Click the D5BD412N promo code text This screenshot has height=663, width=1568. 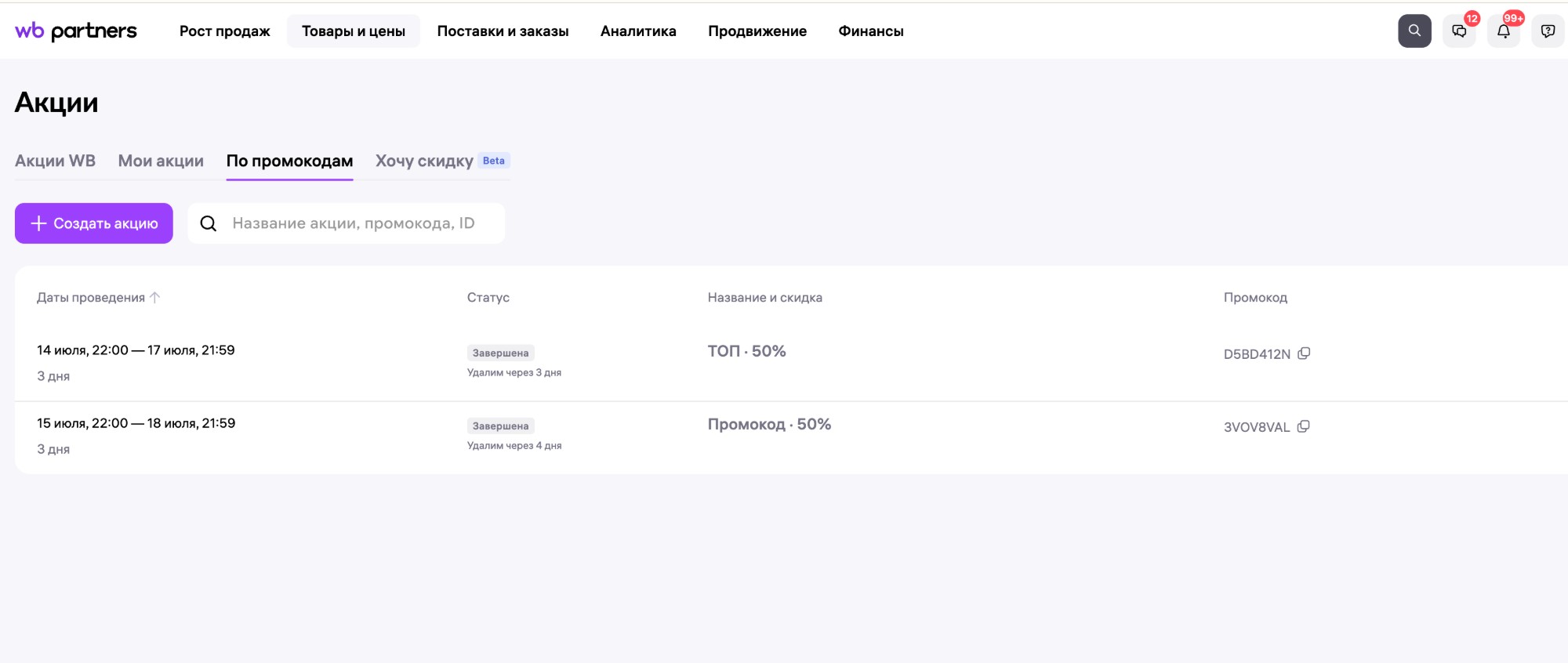point(1257,354)
